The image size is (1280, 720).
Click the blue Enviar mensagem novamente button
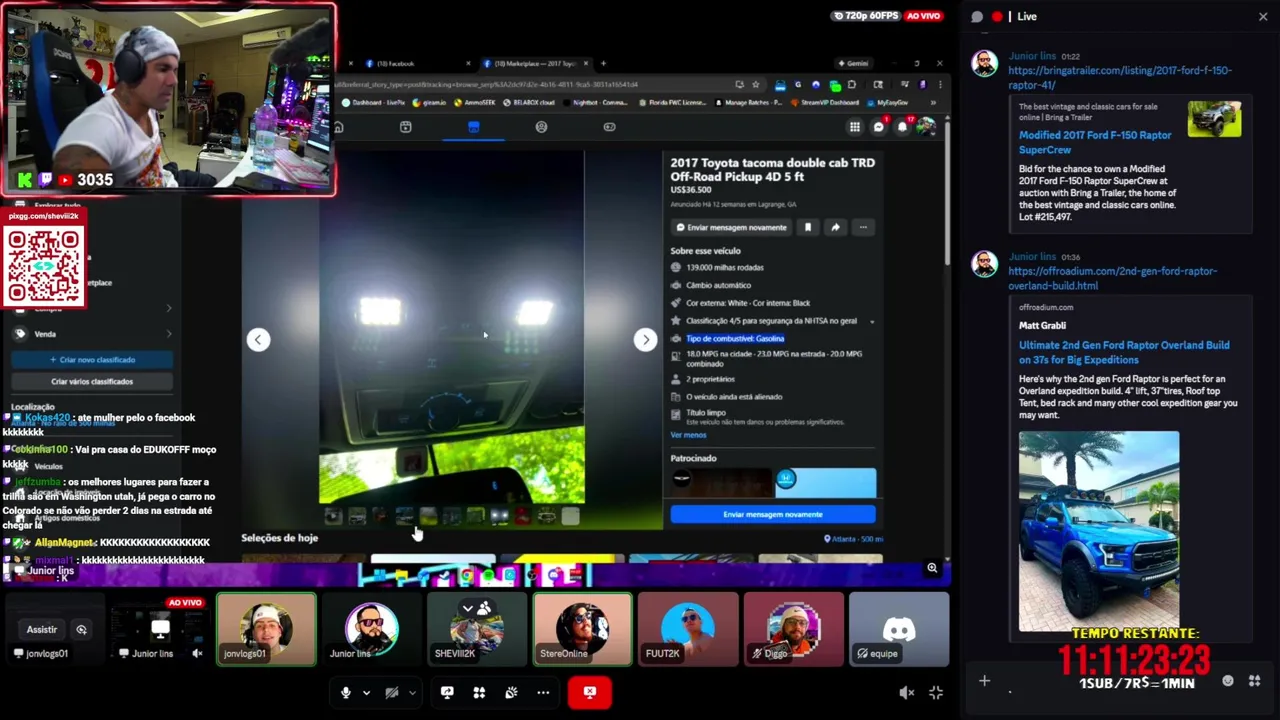pos(773,514)
